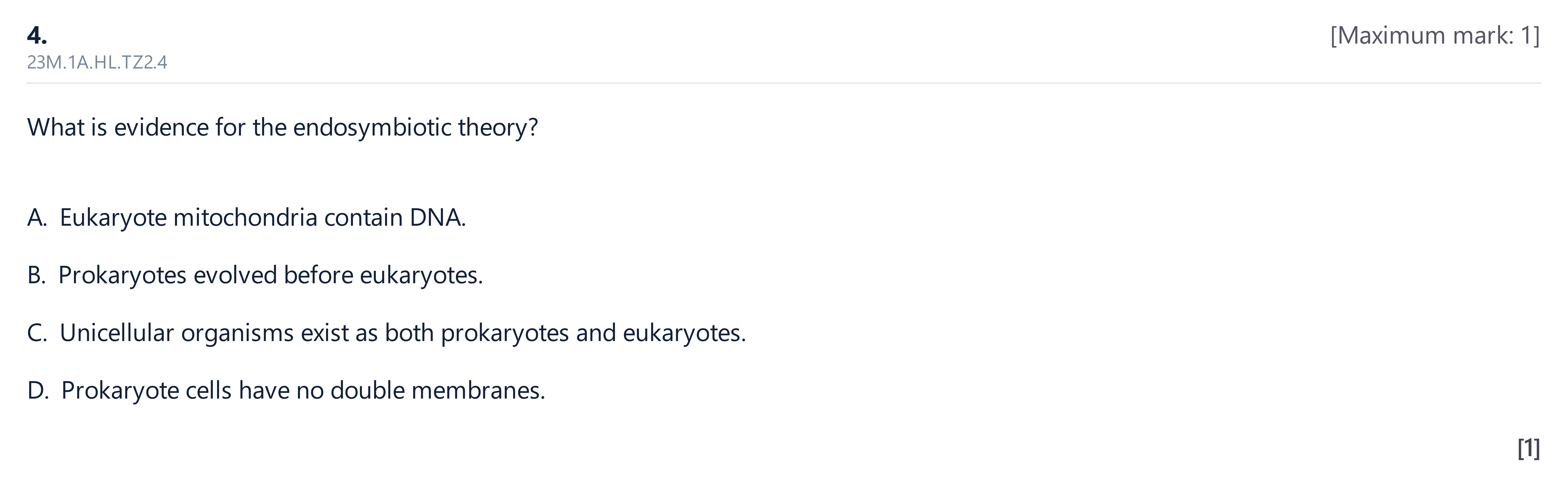Click the word "evidence" in the question

click(161, 127)
